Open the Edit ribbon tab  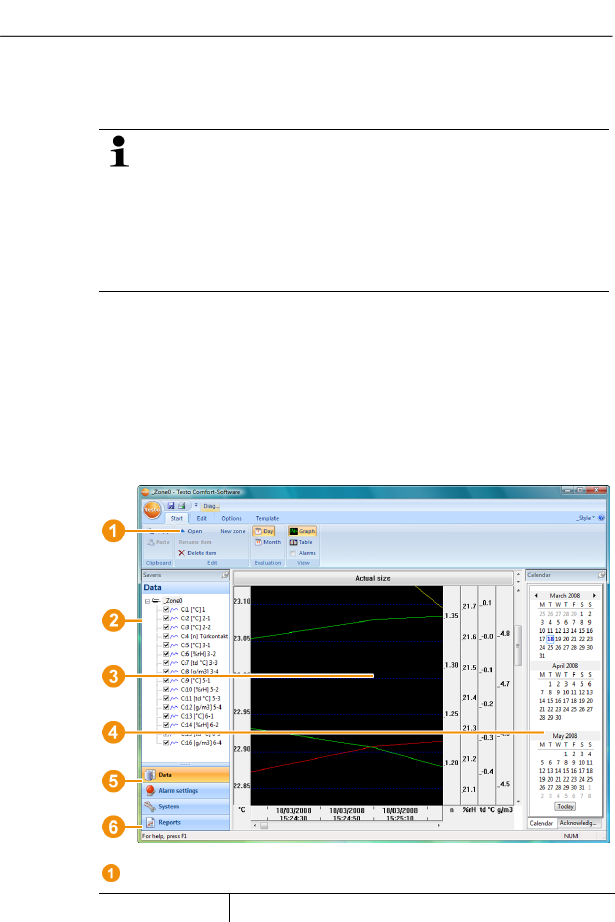pos(202,519)
